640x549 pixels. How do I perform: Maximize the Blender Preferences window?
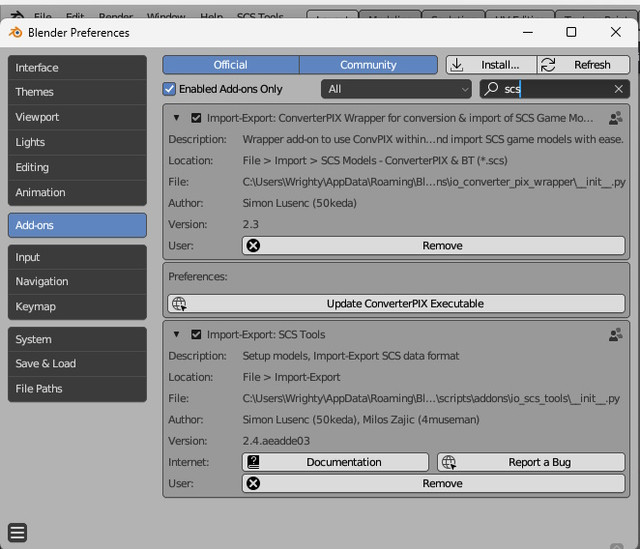click(x=571, y=32)
